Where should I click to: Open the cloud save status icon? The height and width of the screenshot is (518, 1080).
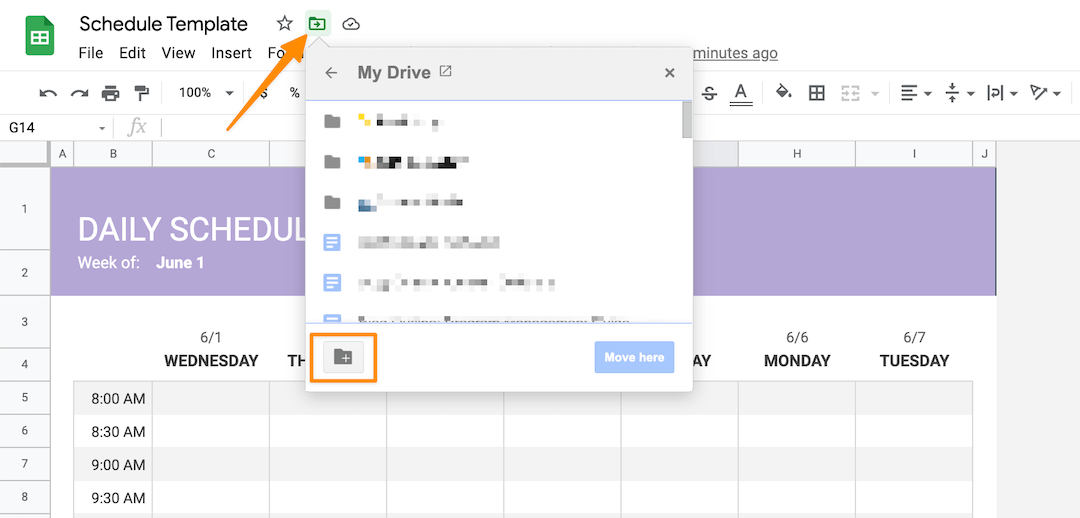point(351,24)
